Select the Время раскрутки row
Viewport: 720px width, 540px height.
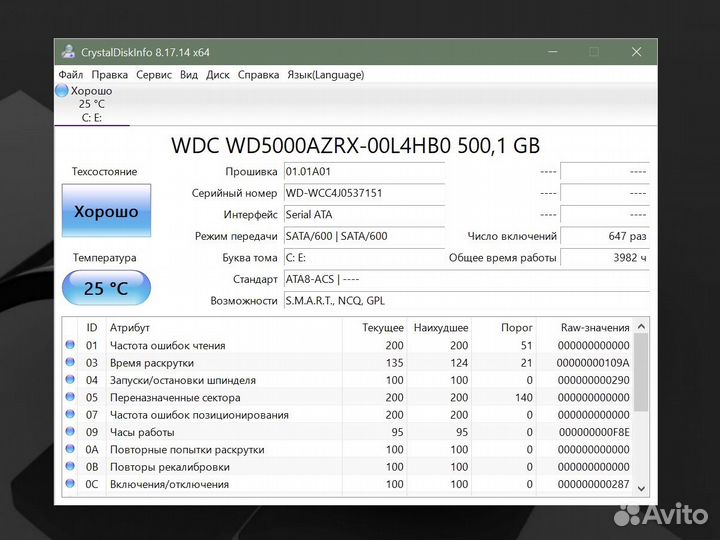pyautogui.click(x=348, y=363)
